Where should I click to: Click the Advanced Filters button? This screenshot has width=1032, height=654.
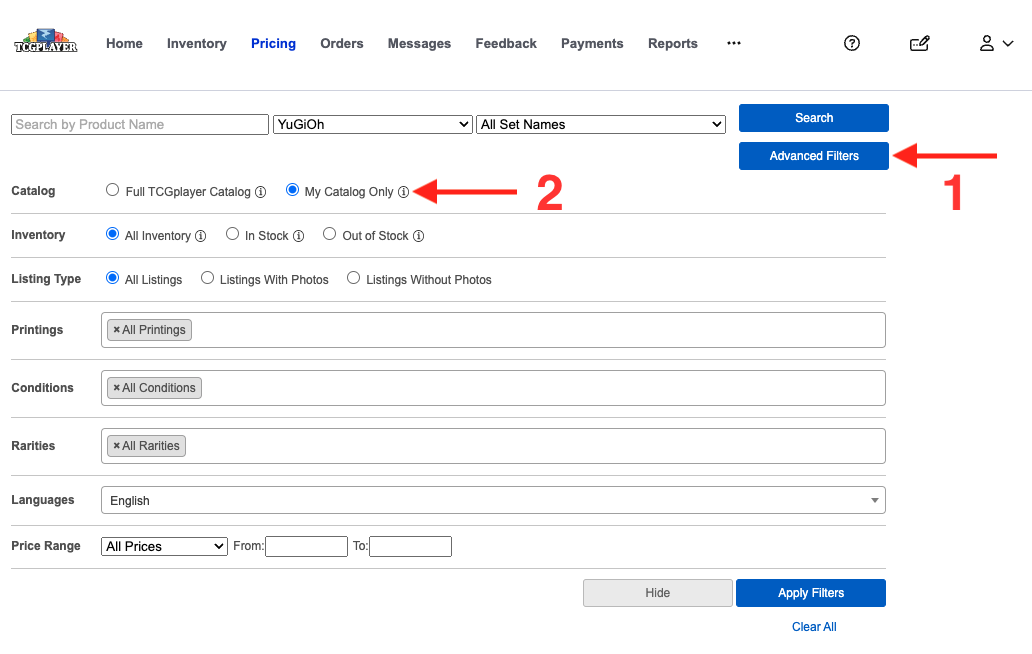(813, 156)
